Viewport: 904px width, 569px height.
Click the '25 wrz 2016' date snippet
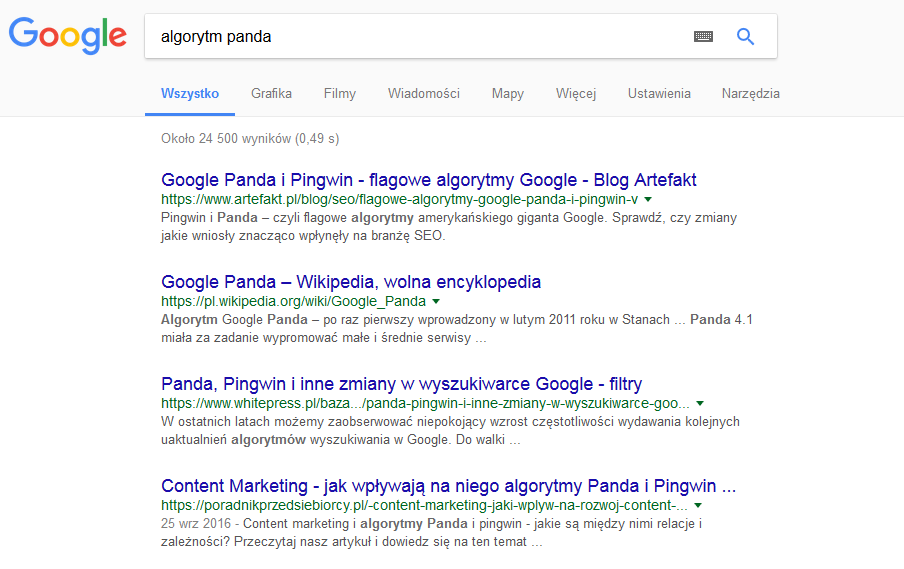(195, 523)
